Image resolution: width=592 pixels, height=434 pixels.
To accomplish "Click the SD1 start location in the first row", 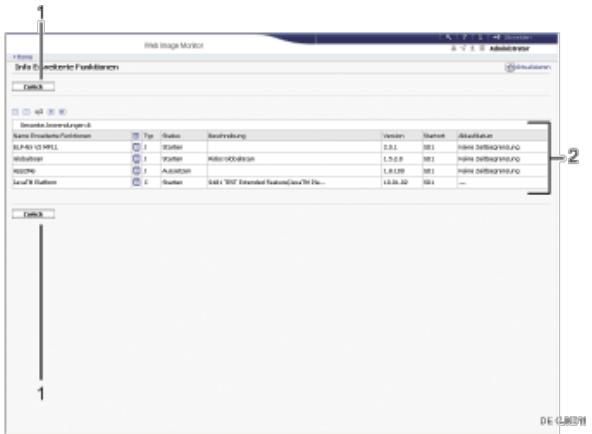I will (x=429, y=147).
